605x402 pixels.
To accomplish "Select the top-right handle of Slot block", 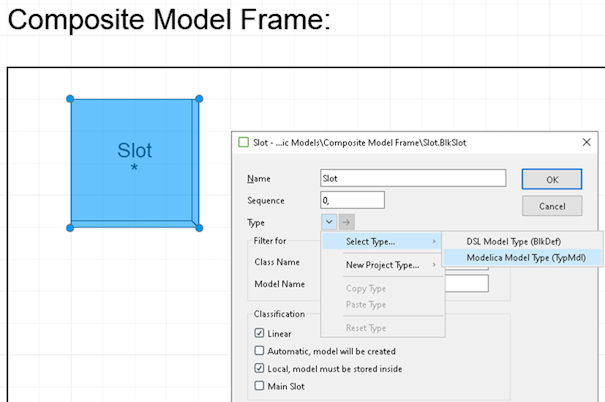I will point(199,99).
